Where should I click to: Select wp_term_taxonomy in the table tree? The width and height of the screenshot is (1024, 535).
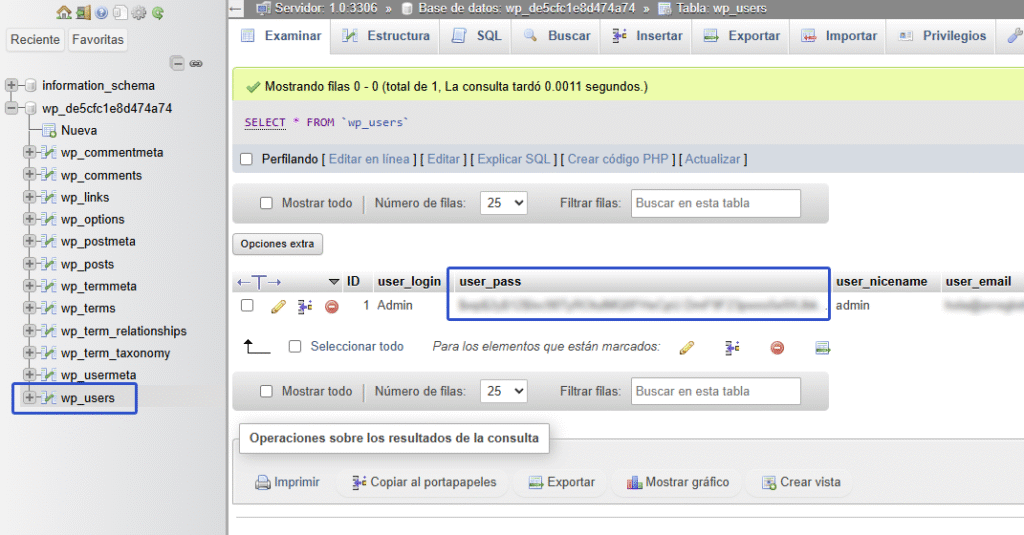click(x=116, y=353)
